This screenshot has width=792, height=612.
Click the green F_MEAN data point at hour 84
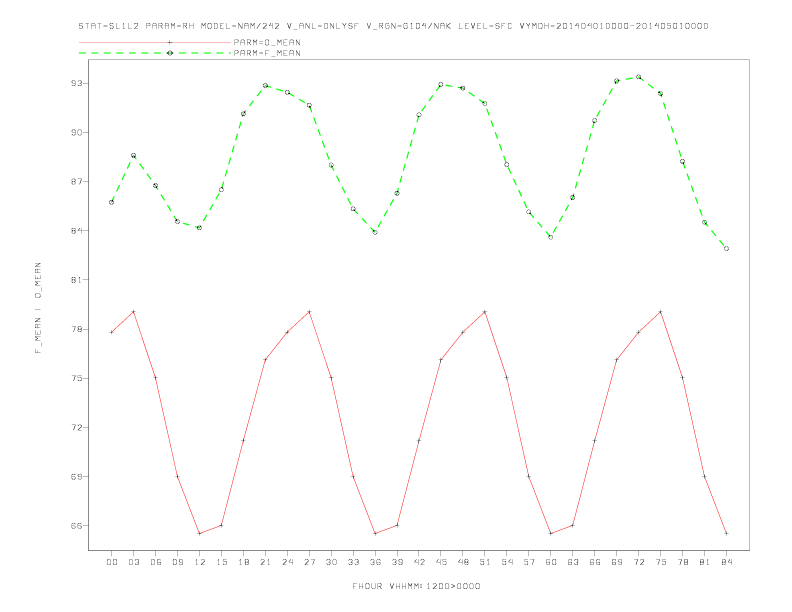click(x=726, y=248)
